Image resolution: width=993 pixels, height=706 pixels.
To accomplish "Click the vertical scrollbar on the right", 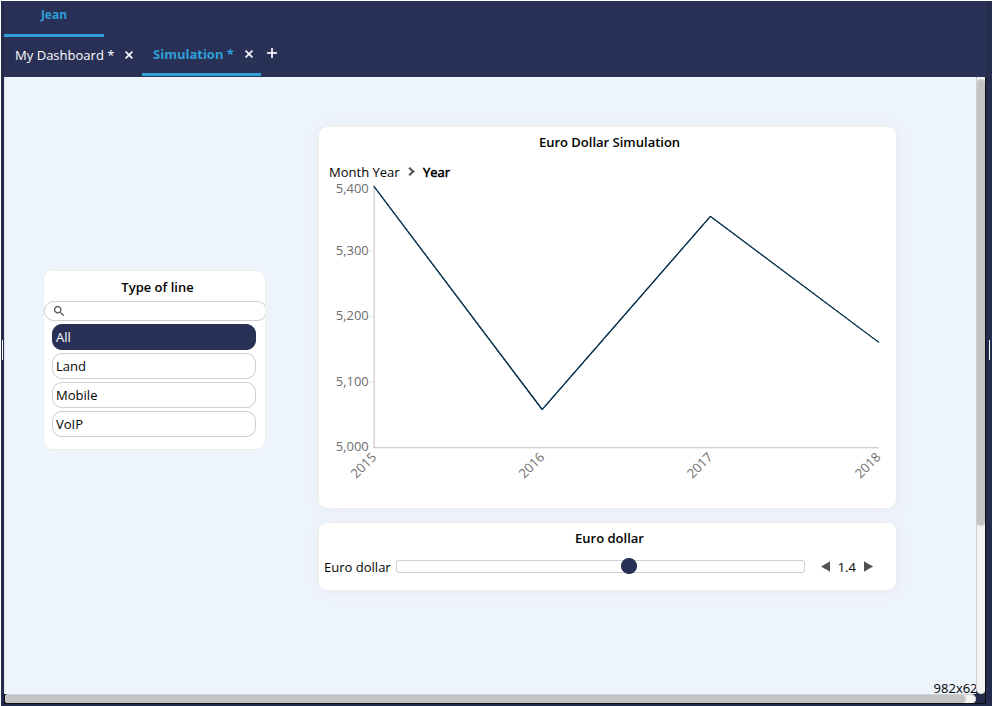I will click(980, 300).
